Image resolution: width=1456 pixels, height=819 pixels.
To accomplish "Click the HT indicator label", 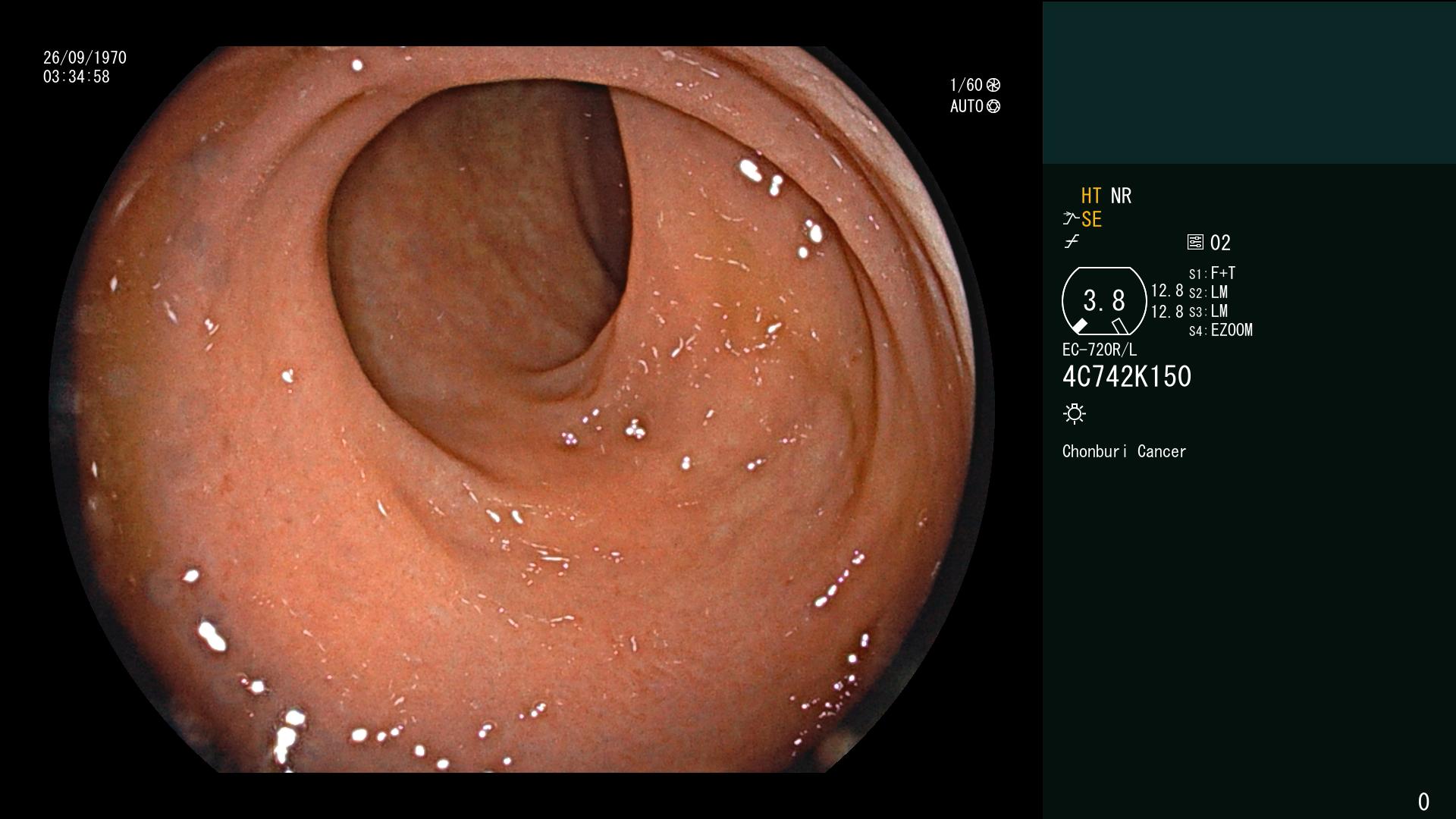I will (1091, 196).
